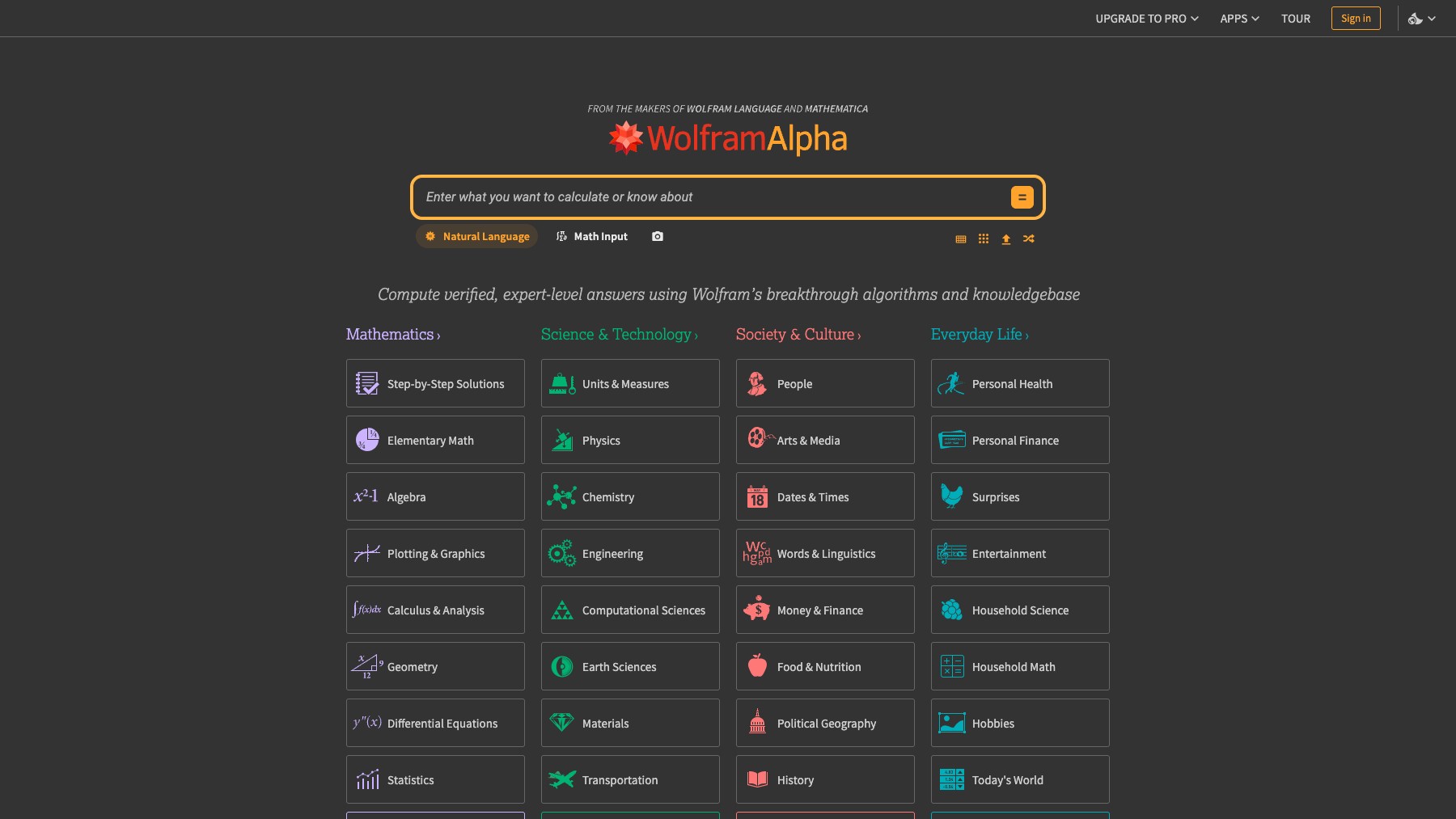Click the Food & Nutrition apple icon

[x=757, y=665]
